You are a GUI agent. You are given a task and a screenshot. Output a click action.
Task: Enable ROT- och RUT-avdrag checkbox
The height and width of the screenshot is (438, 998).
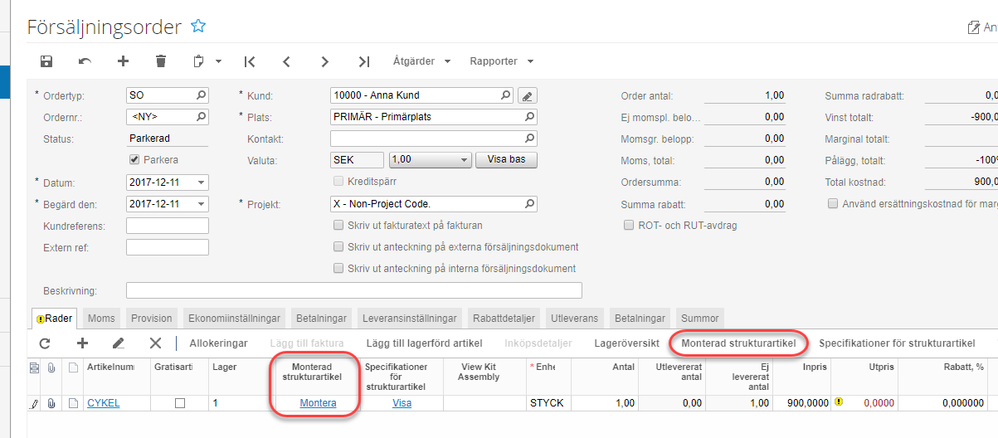pyautogui.click(x=628, y=226)
